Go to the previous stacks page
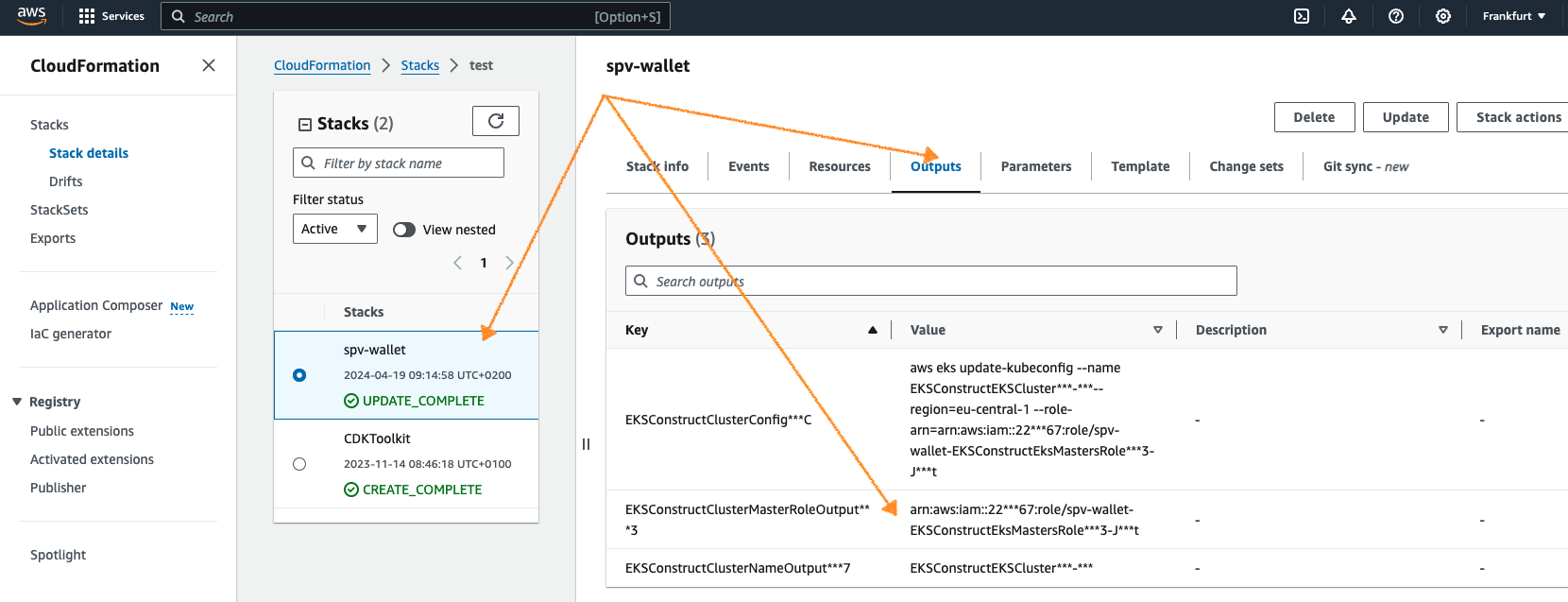This screenshot has width=1568, height=602. 457,263
